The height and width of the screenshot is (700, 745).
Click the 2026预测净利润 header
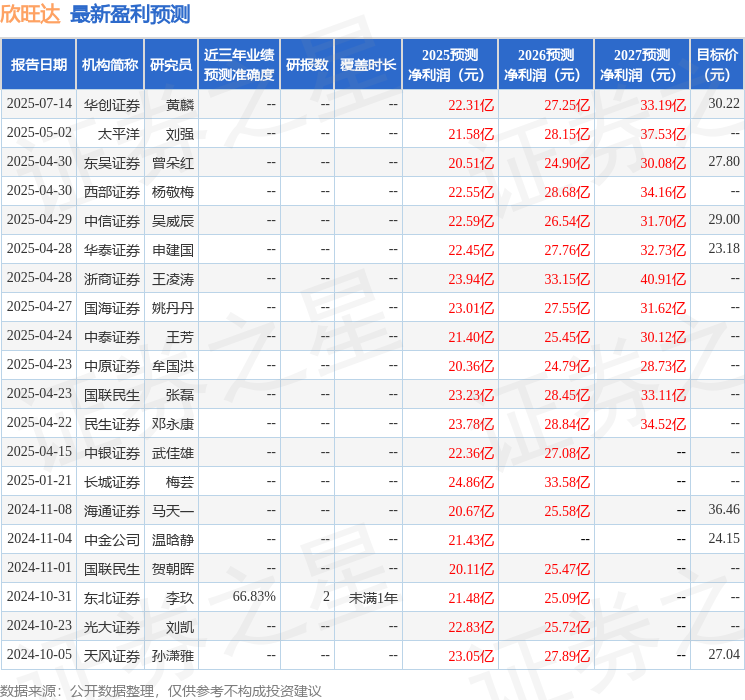point(546,65)
